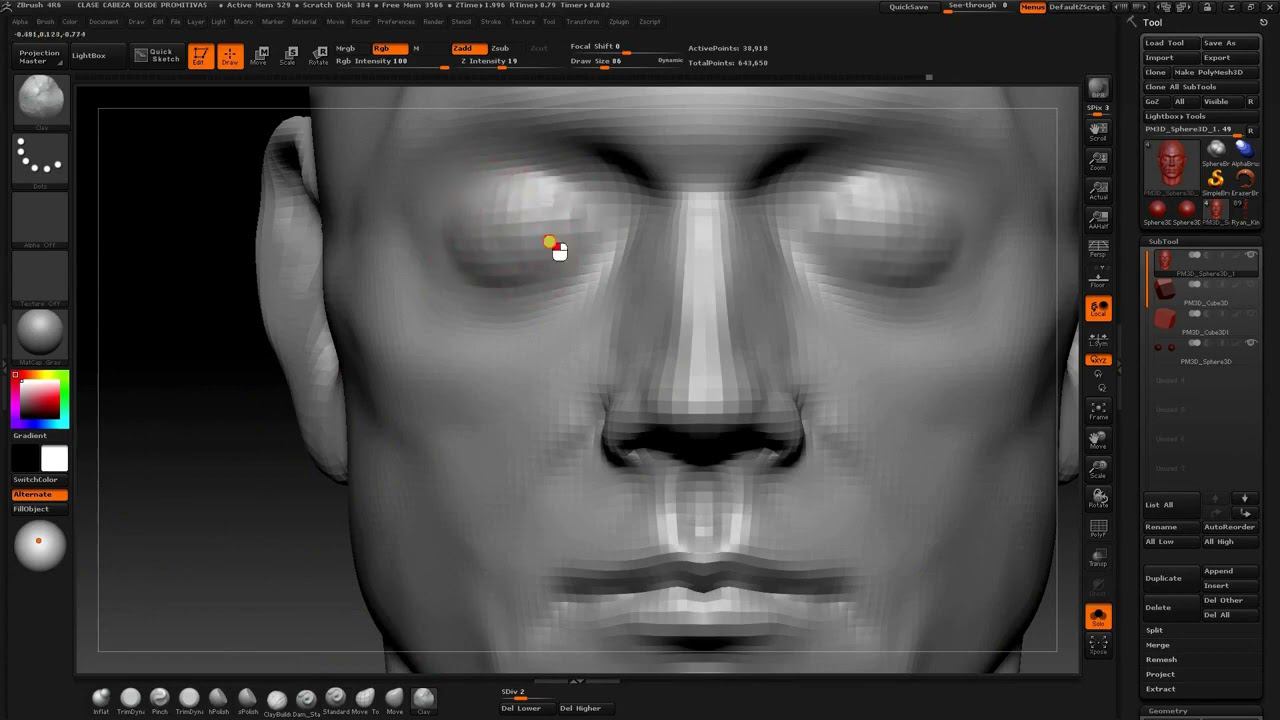Click the main color picker square

click(x=40, y=399)
